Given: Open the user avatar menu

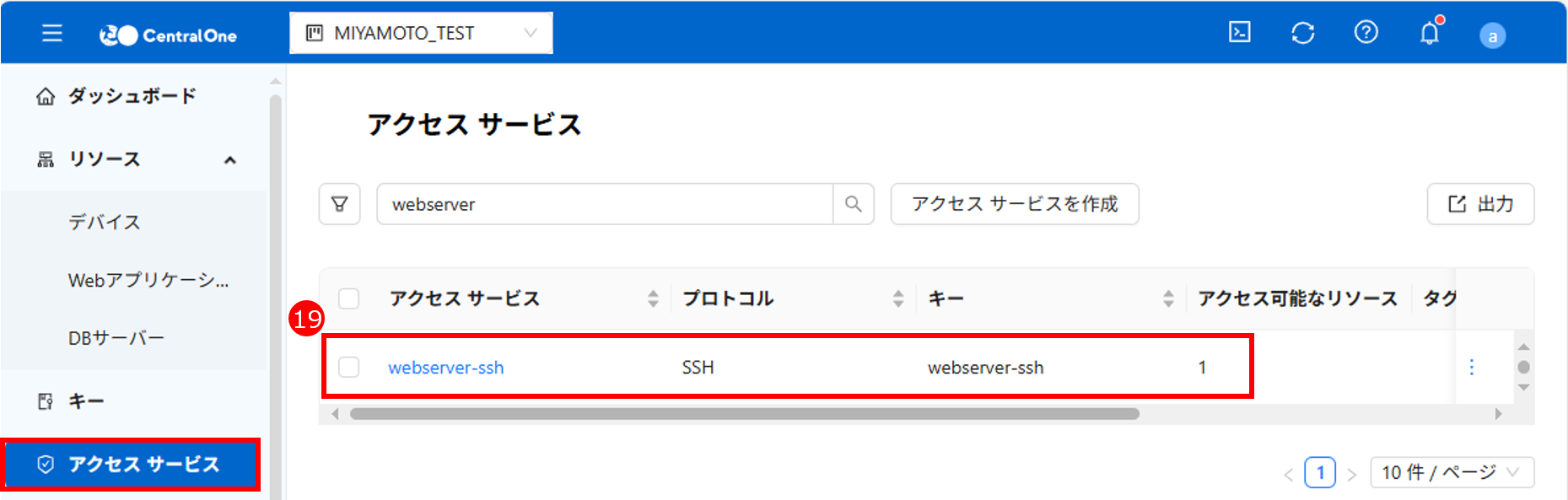Looking at the screenshot, I should [x=1492, y=36].
